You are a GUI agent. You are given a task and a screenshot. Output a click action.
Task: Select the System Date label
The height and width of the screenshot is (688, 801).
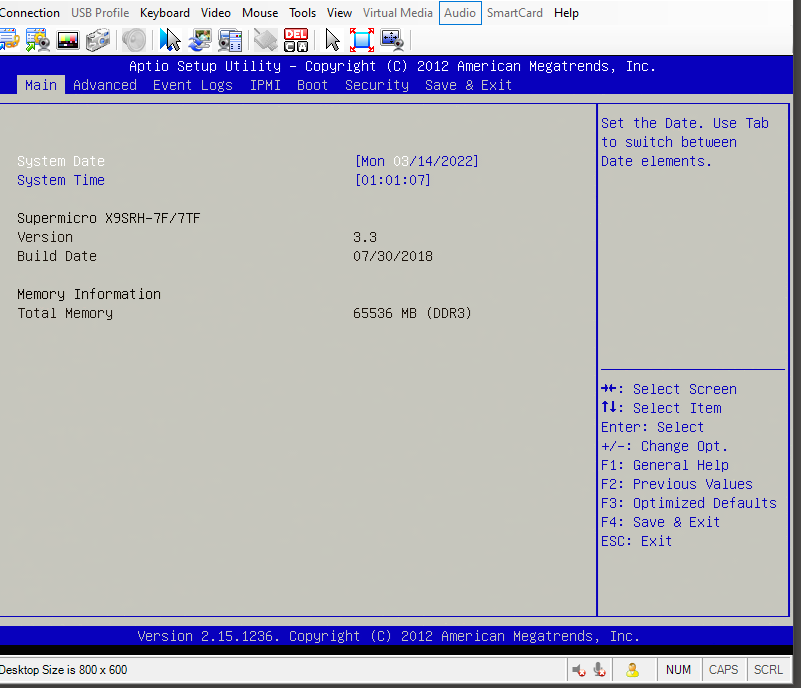click(x=61, y=161)
